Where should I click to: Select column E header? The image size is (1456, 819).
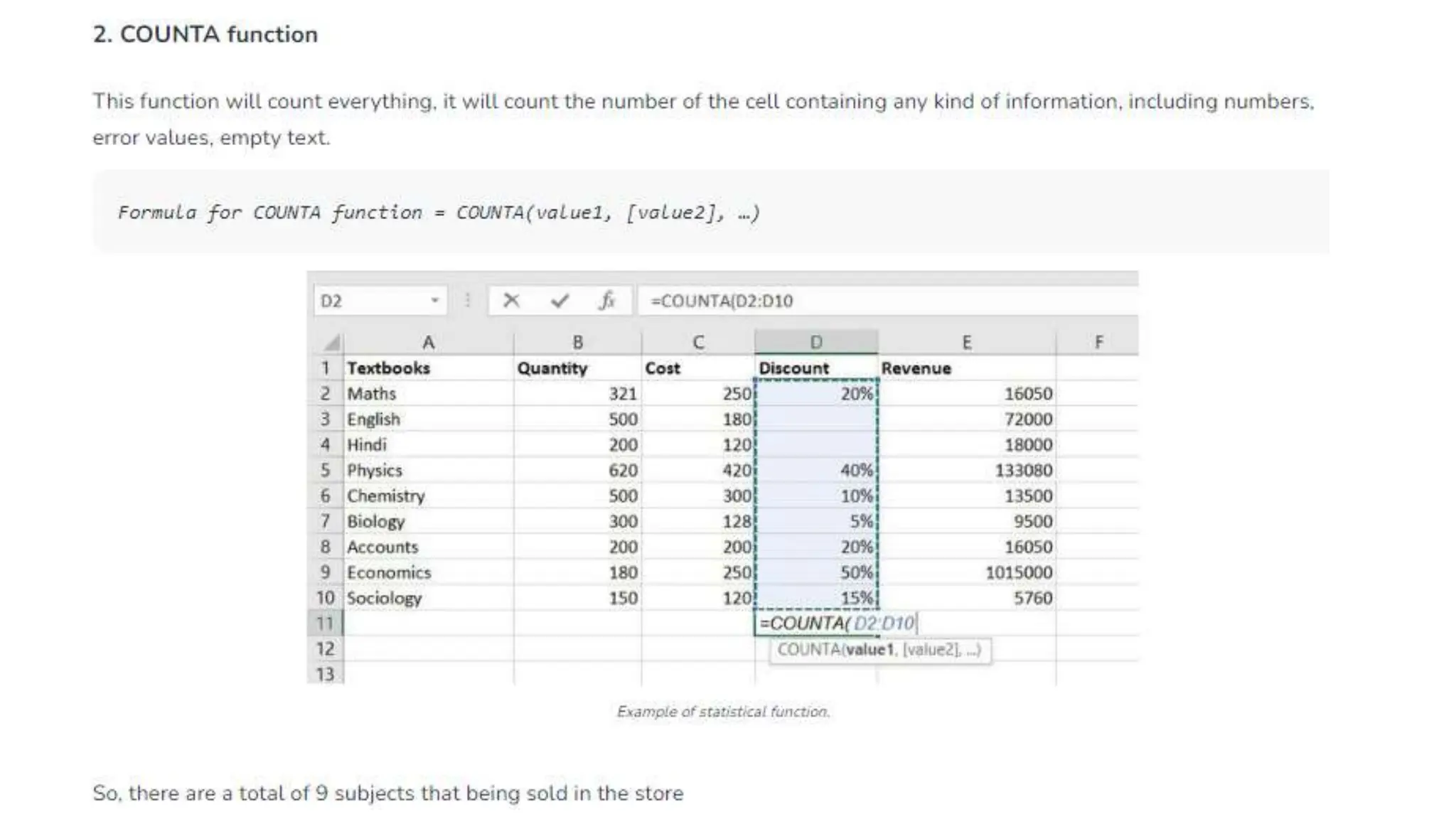(966, 342)
